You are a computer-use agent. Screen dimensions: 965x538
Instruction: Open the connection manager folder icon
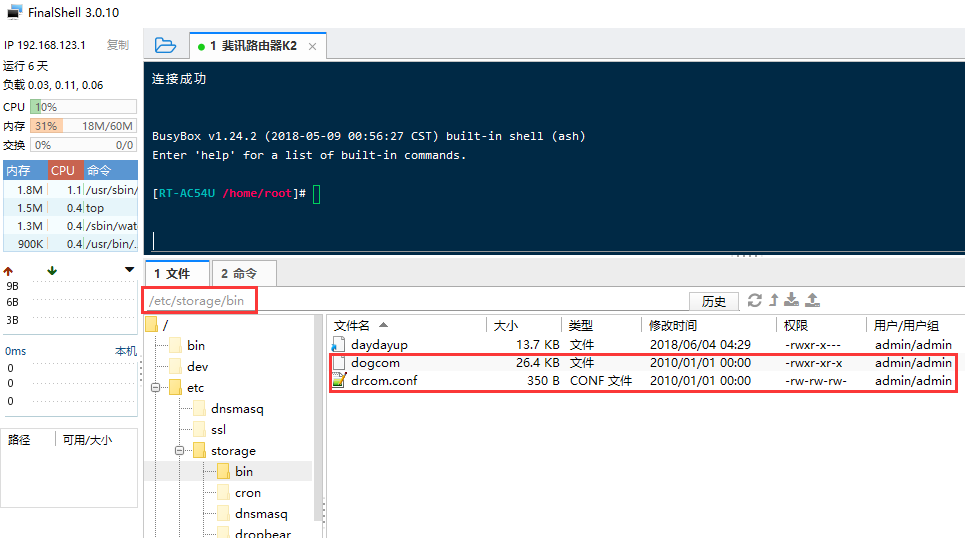tap(165, 45)
